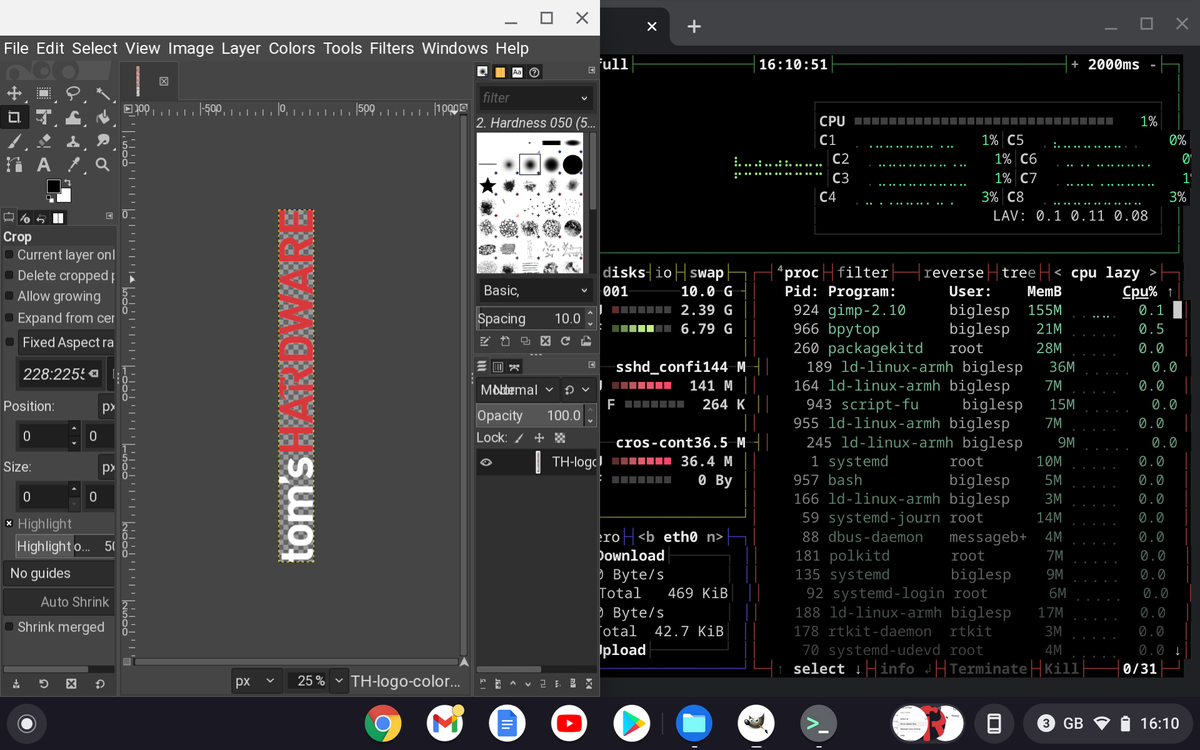The height and width of the screenshot is (750, 1200).
Task: Pick the Color Picker eyedropper tool
Action: (74, 165)
